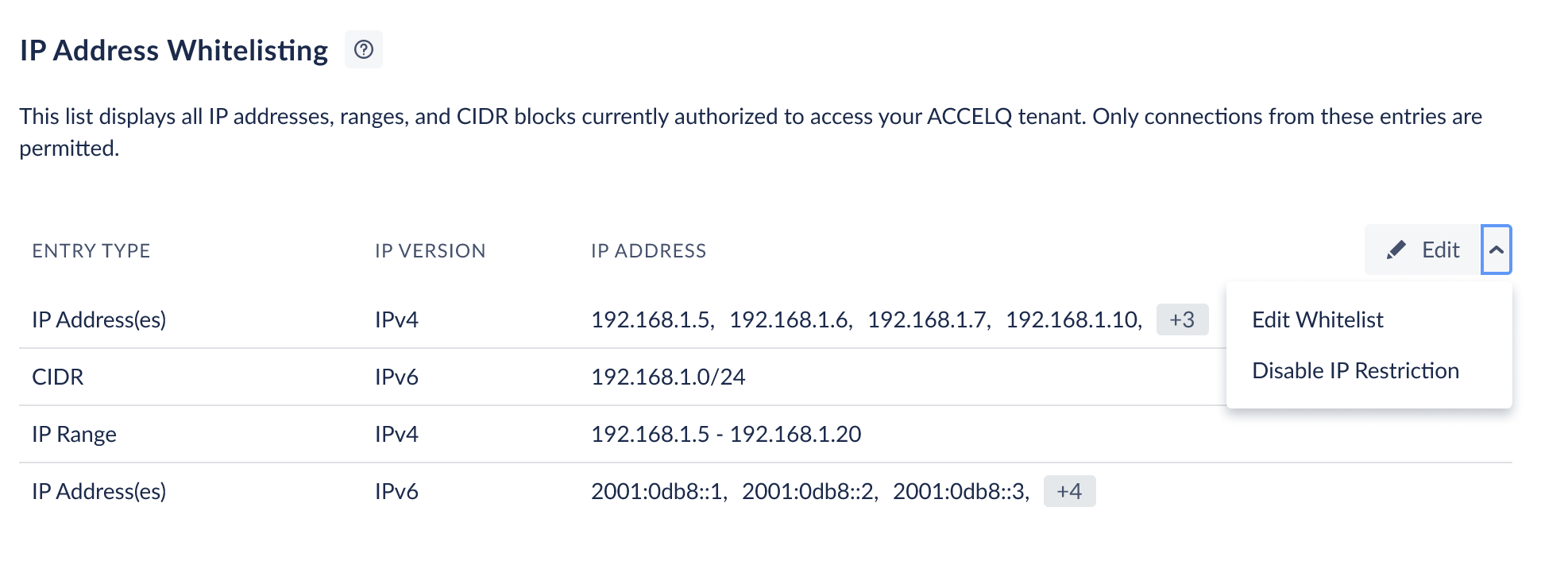The height and width of the screenshot is (569, 1568).
Task: Choose Disable IP Restriction
Action: coord(1355,370)
